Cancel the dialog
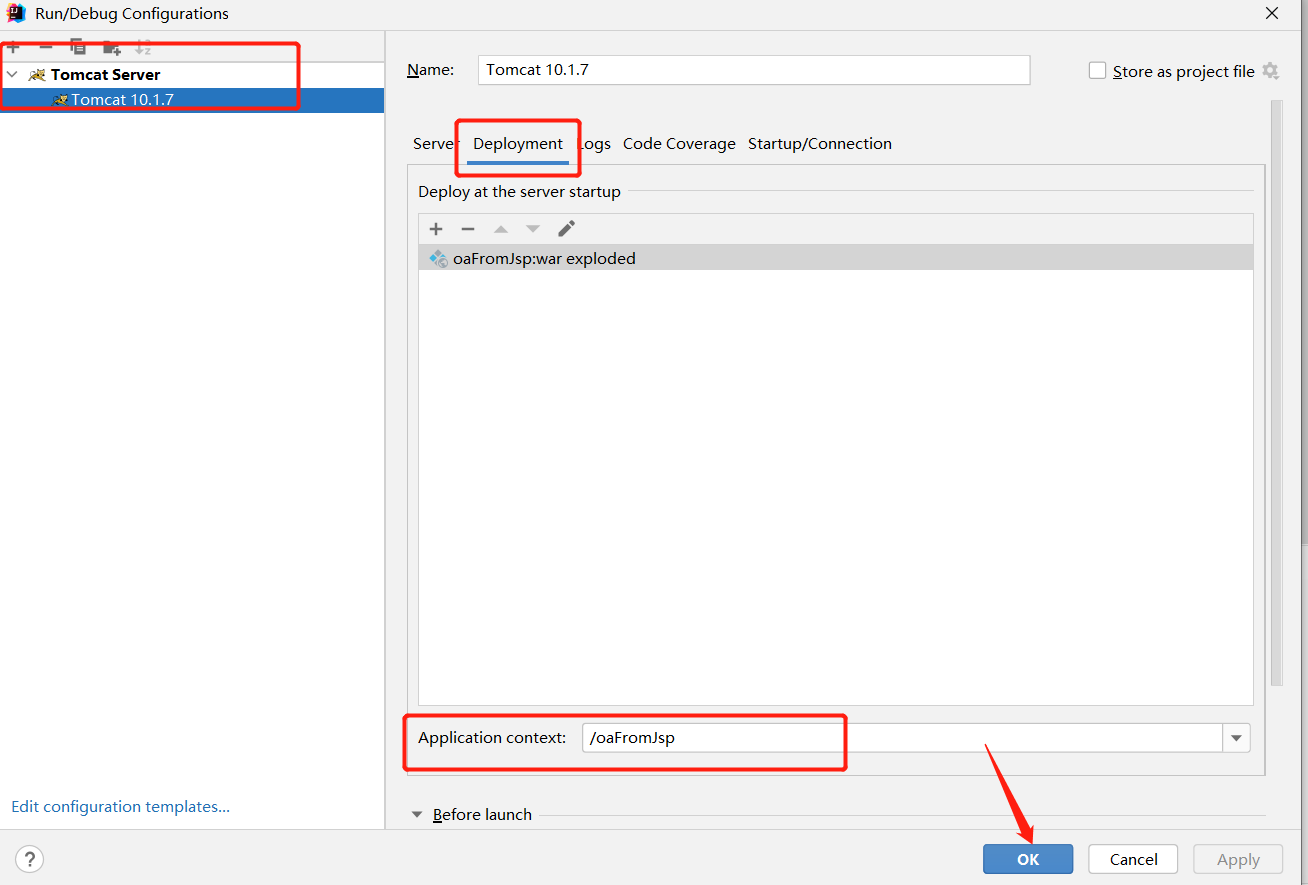The image size is (1308, 885). click(x=1133, y=859)
